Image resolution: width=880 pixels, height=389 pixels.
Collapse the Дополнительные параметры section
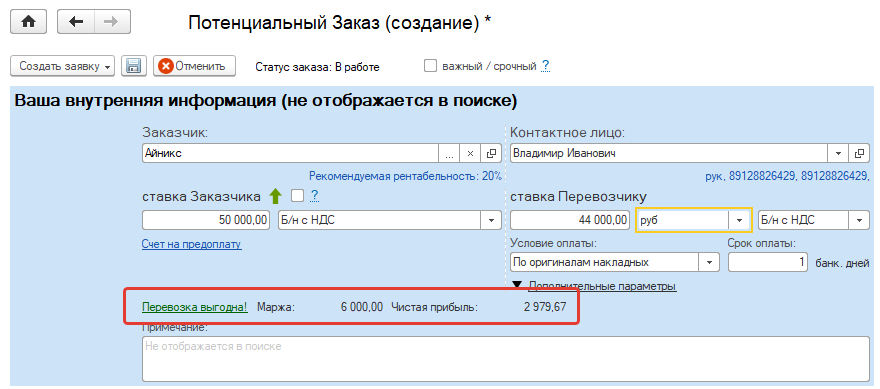tap(595, 286)
